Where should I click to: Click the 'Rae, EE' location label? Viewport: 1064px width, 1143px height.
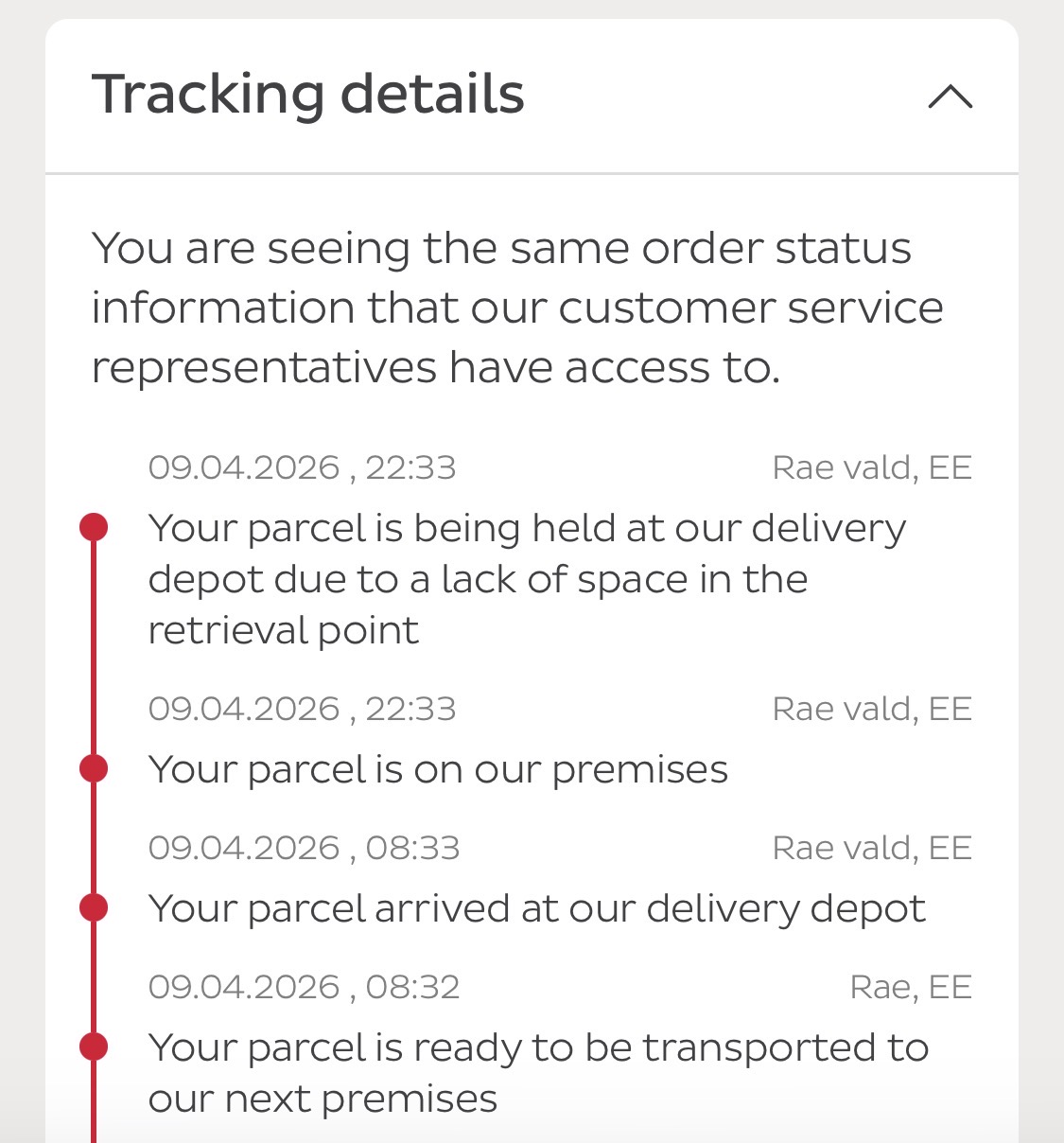pos(910,987)
